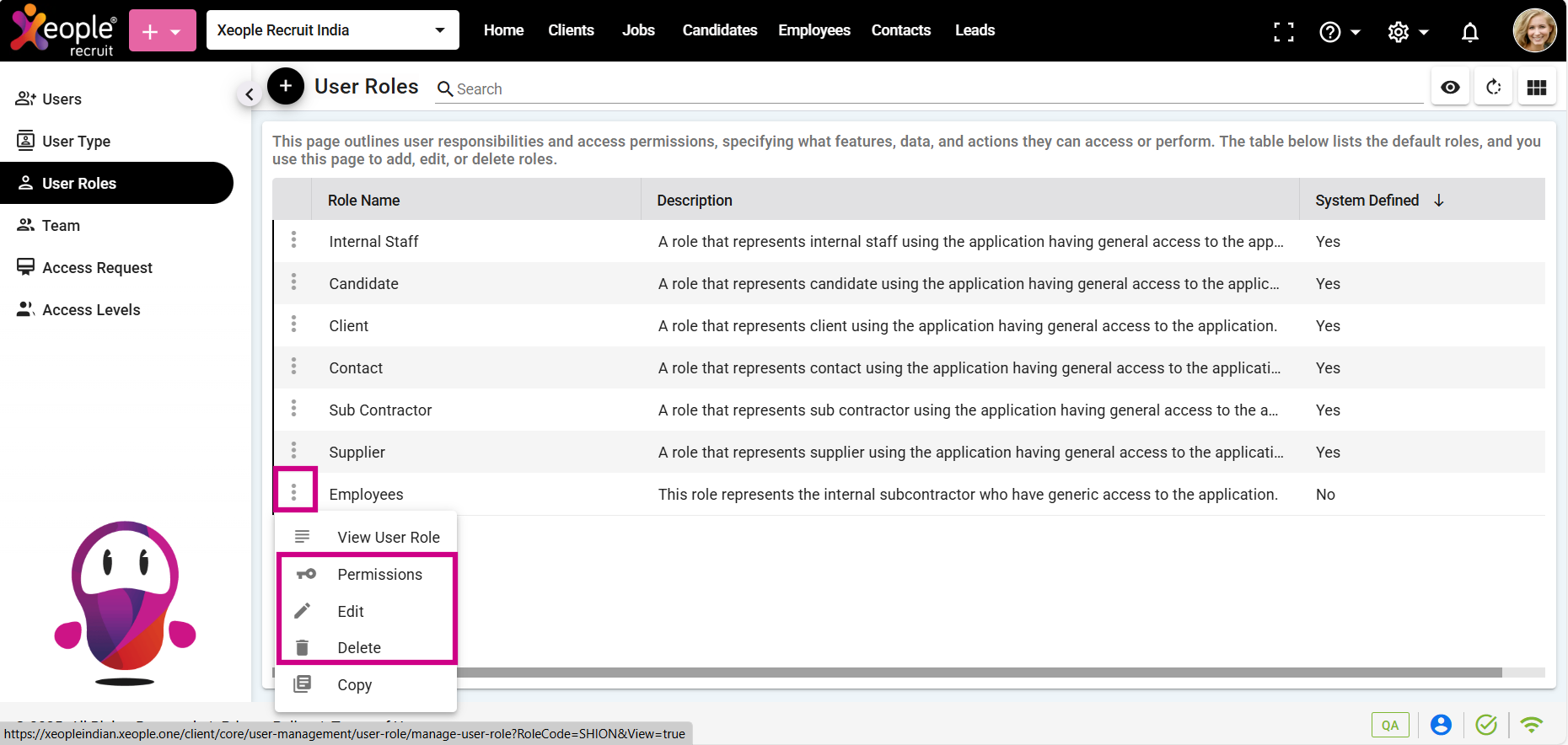Open the settings gear dropdown
This screenshot has width=1568, height=745.
[1407, 32]
